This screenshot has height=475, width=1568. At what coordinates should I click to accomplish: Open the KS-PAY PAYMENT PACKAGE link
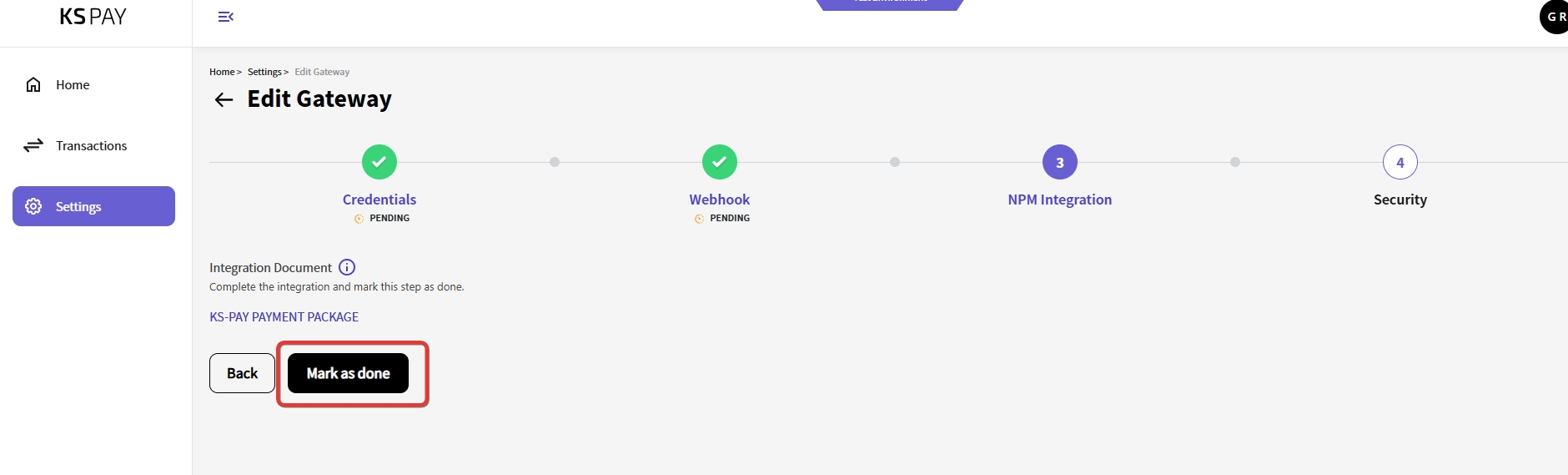284,317
